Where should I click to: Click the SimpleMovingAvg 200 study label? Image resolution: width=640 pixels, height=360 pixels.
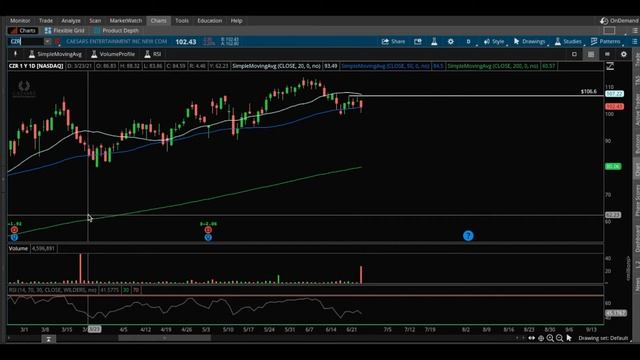click(493, 66)
